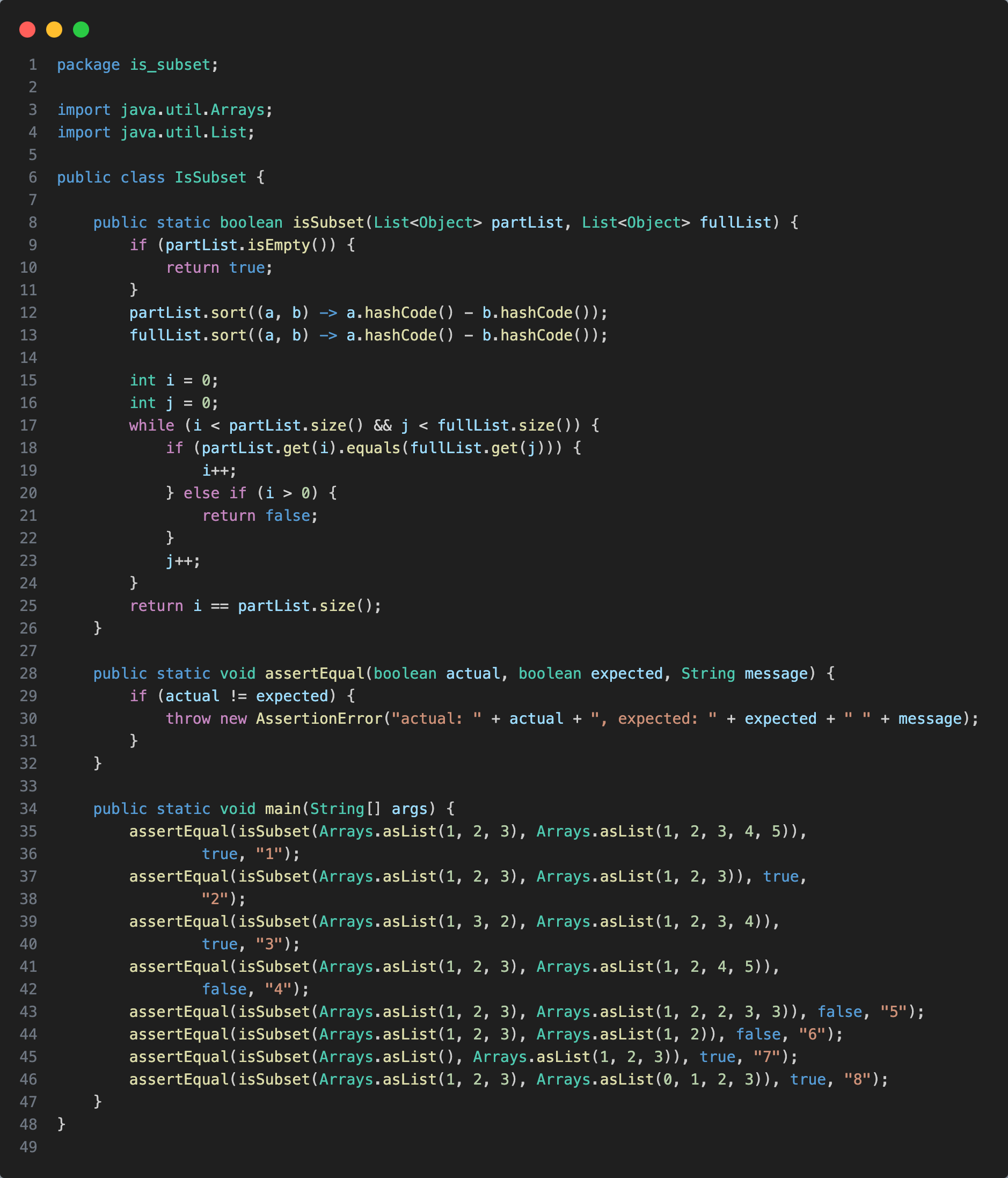Viewport: 1008px width, 1178px height.
Task: Click the green maximize window dot
Action: [x=81, y=30]
